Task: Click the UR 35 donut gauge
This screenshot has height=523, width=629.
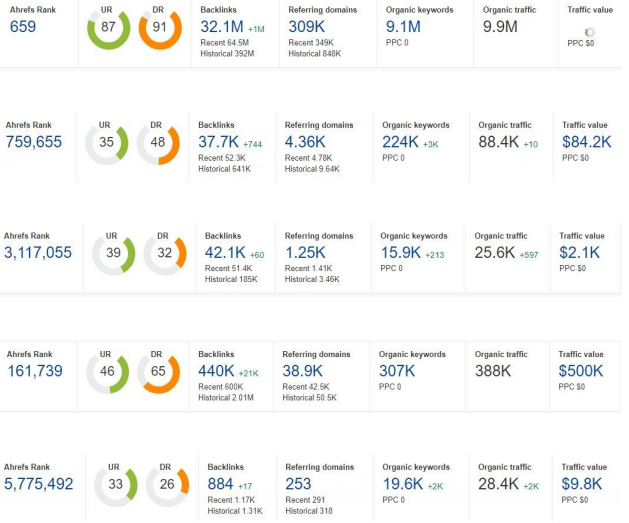Action: coord(106,143)
